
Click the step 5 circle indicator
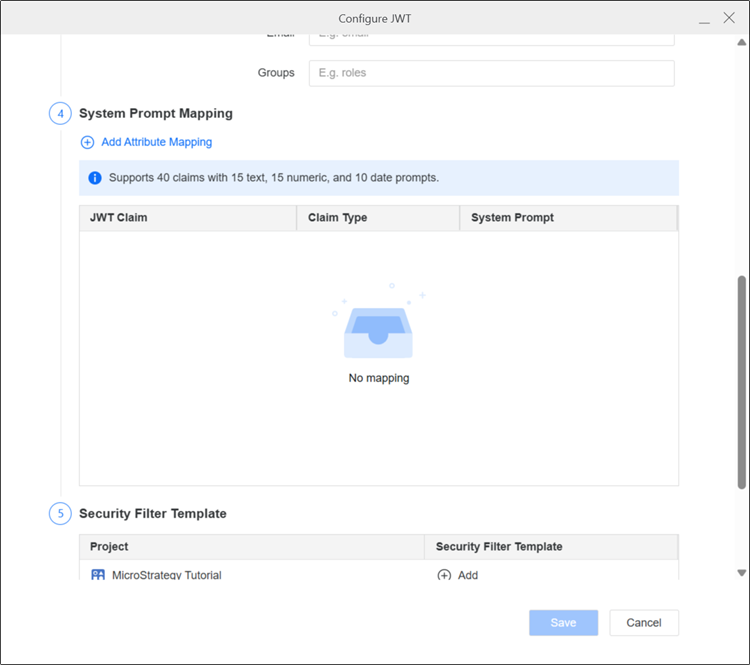coord(60,514)
